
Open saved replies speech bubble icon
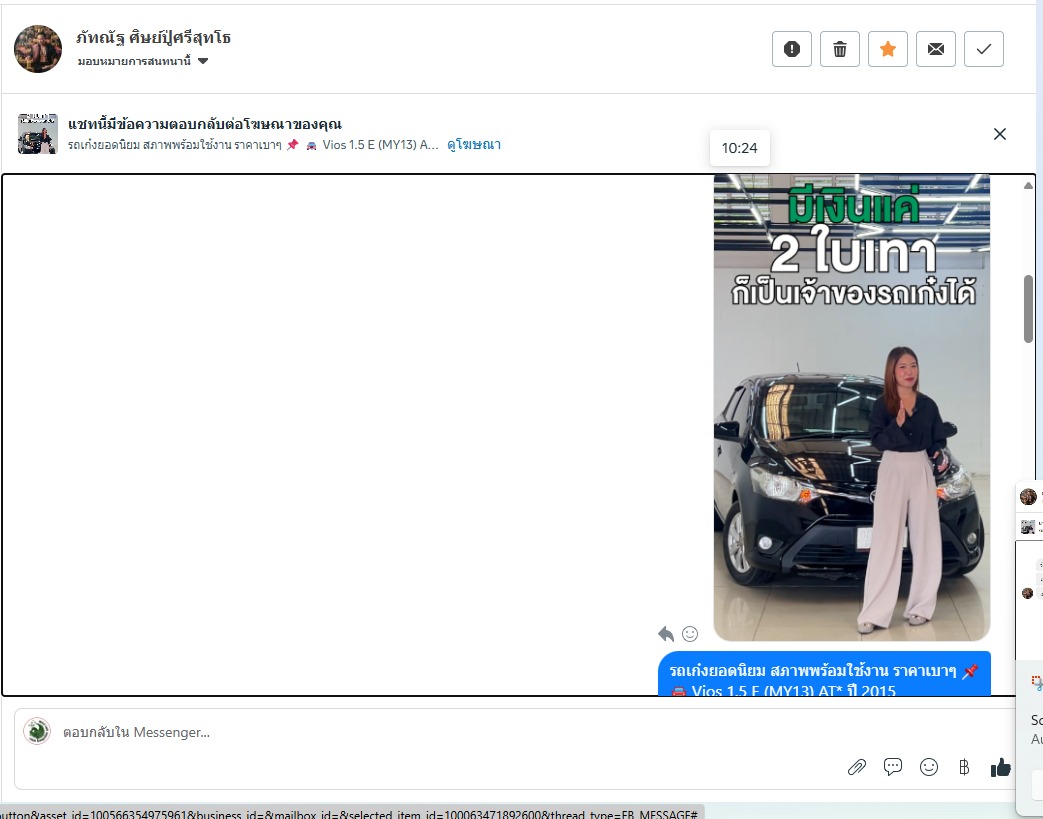pyautogui.click(x=893, y=767)
